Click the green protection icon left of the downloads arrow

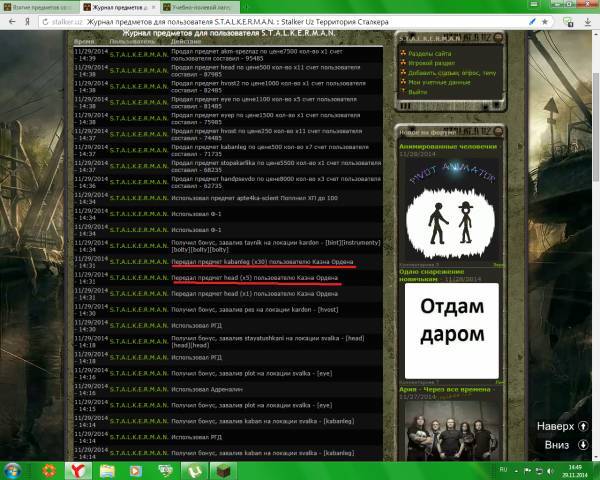click(568, 22)
